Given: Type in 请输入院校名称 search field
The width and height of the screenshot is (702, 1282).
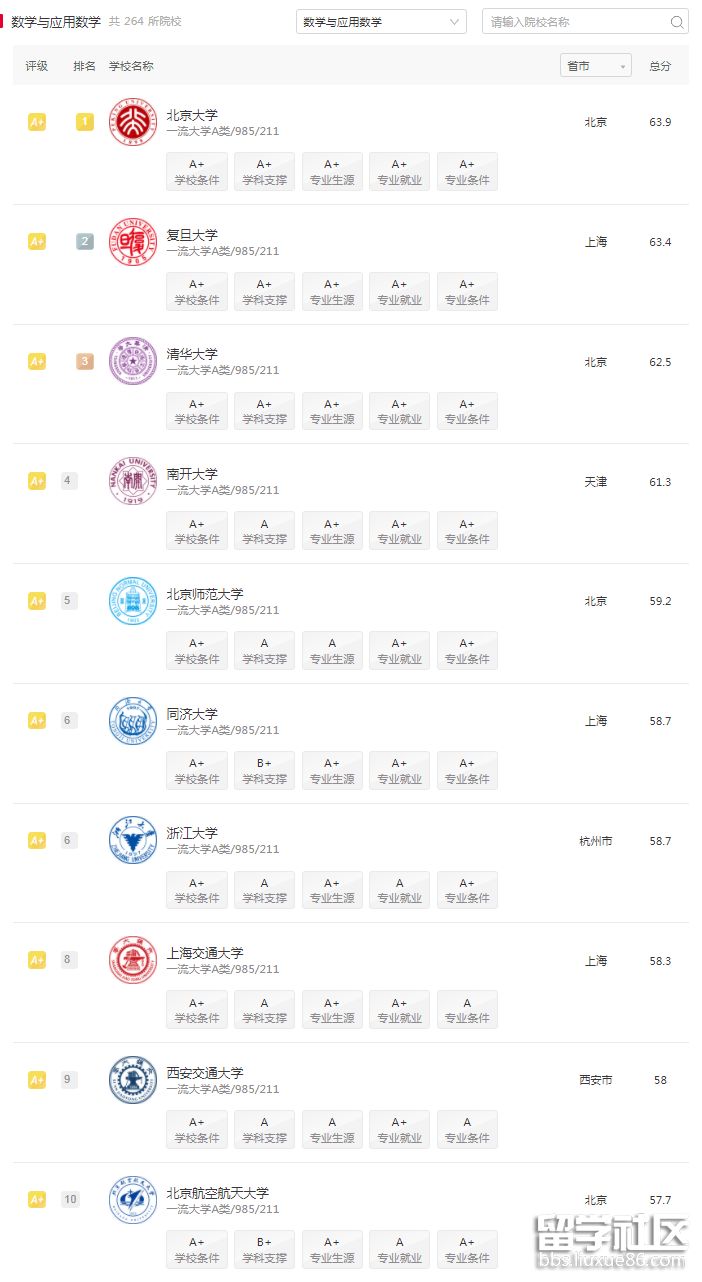Looking at the screenshot, I should coord(575,22).
